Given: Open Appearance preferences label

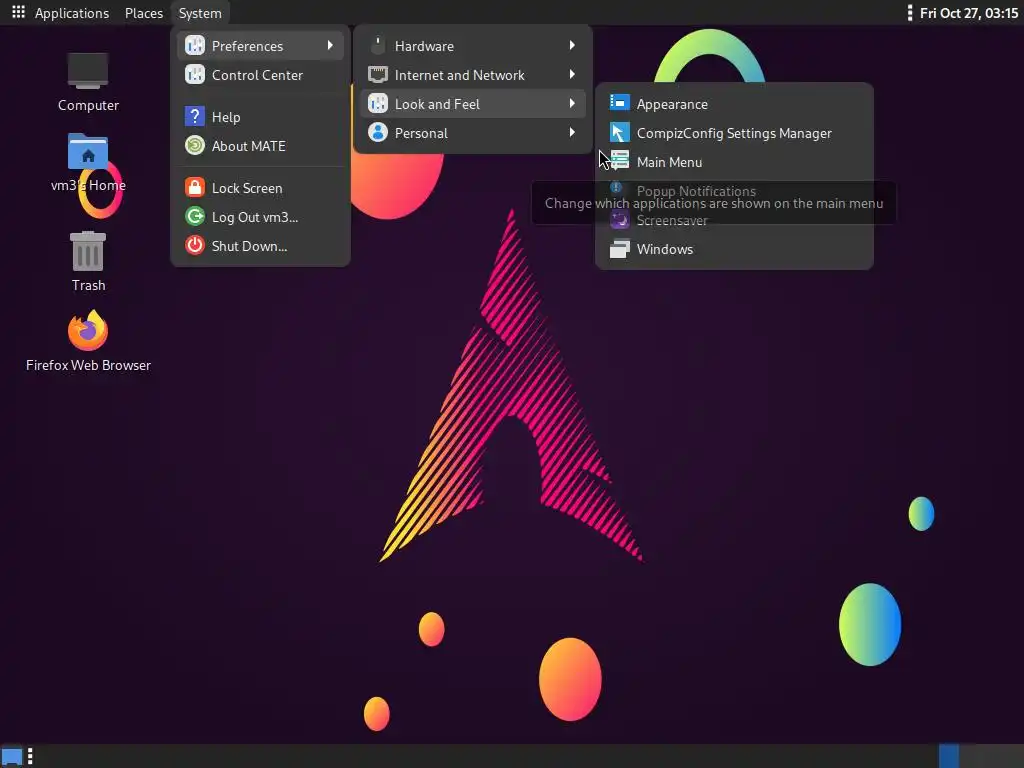Looking at the screenshot, I should click(672, 104).
